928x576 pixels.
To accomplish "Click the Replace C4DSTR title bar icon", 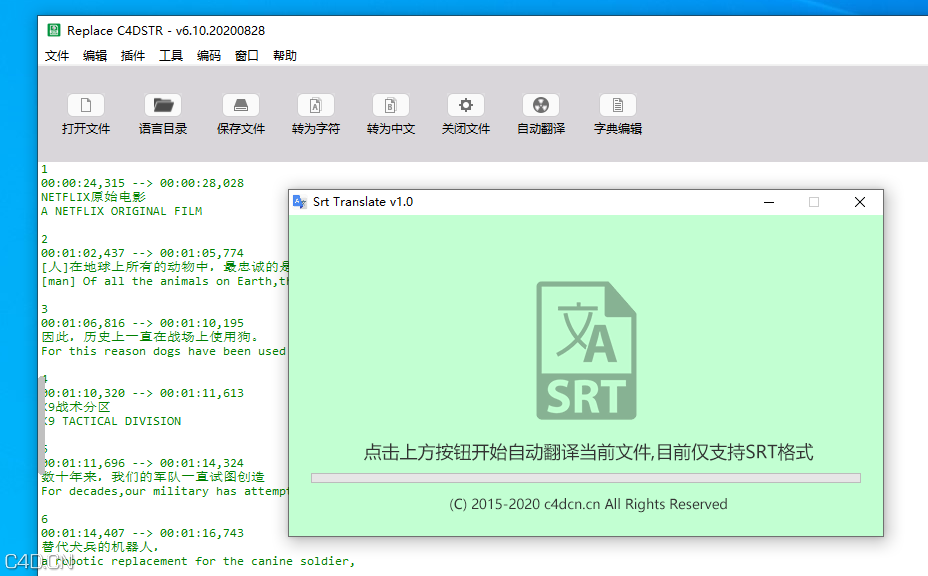I will (x=53, y=30).
